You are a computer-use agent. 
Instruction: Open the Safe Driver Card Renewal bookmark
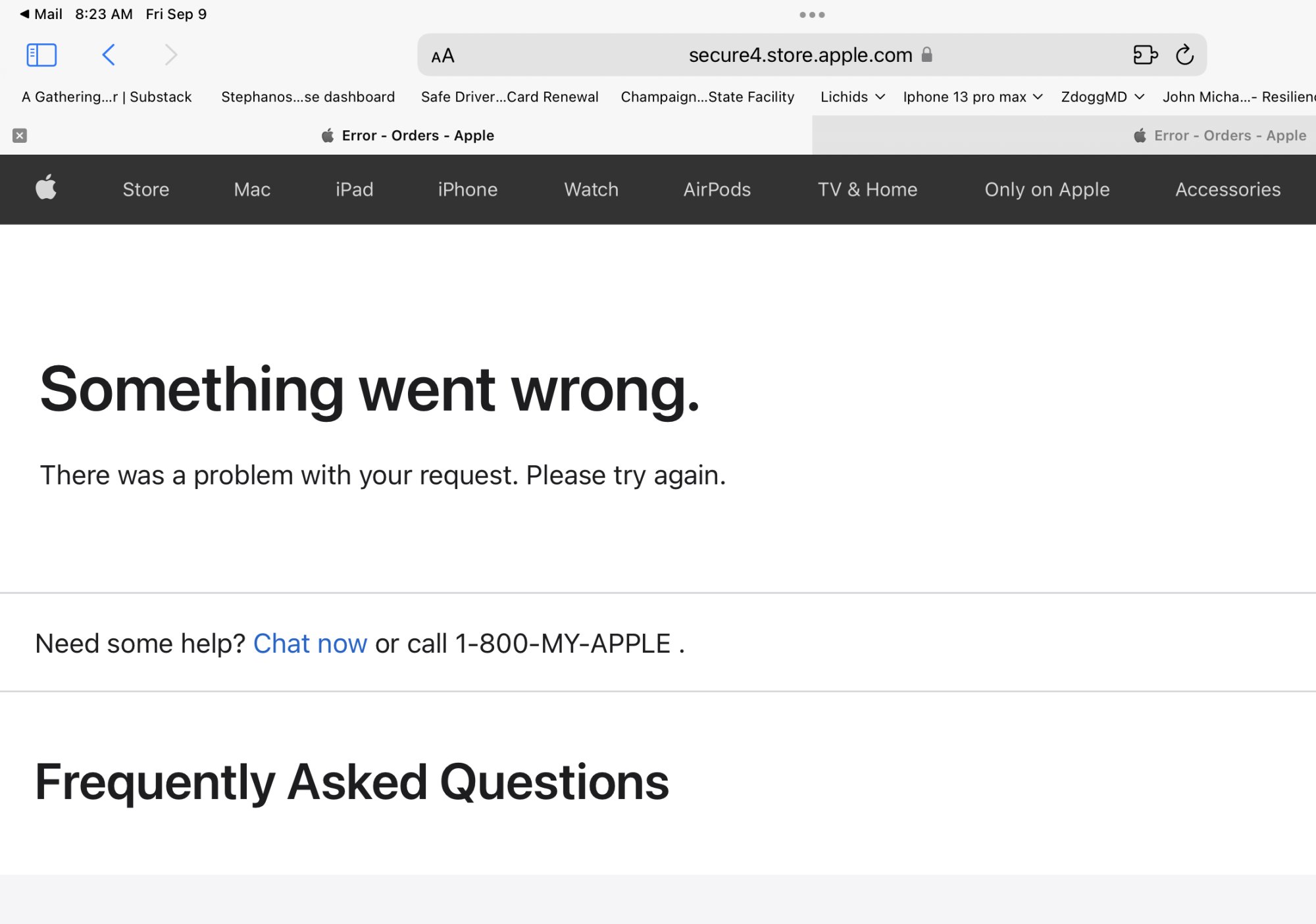[x=509, y=97]
